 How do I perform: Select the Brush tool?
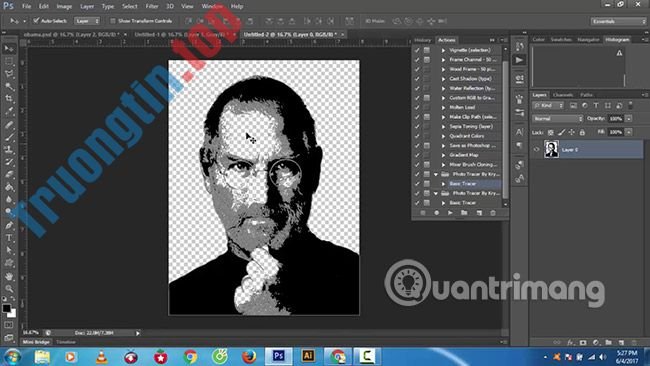[x=9, y=137]
